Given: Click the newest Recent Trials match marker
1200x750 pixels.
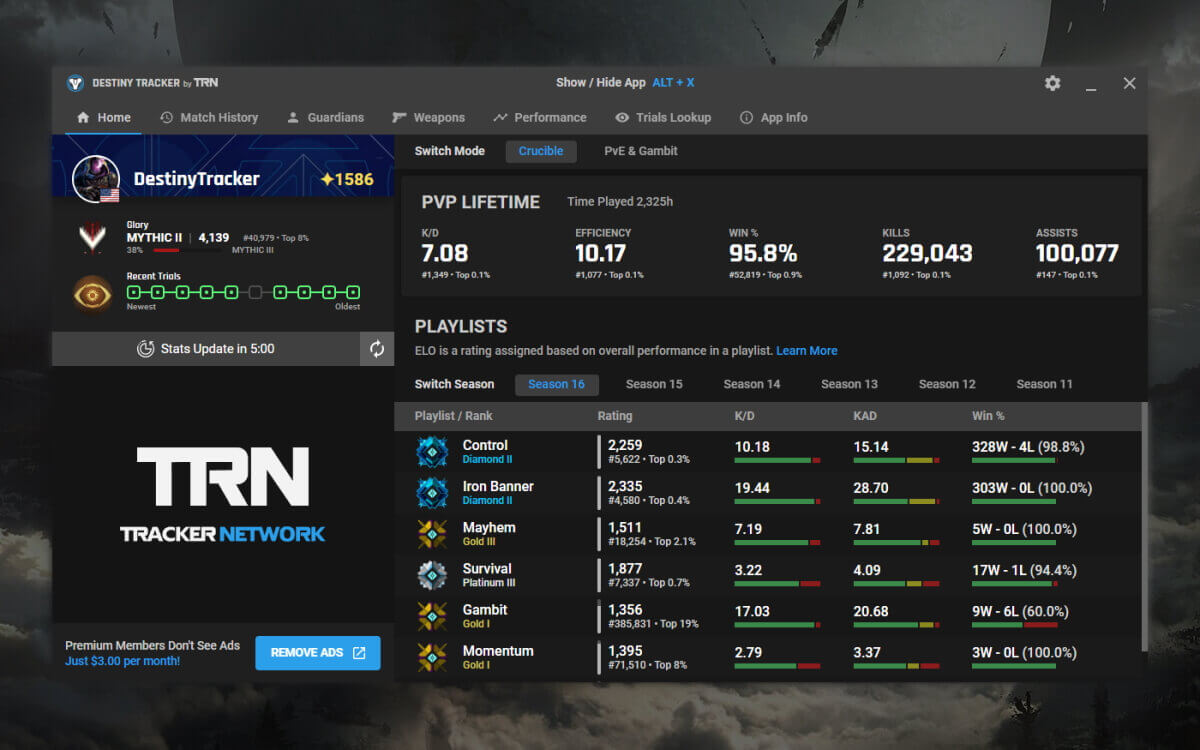Looking at the screenshot, I should point(134,292).
